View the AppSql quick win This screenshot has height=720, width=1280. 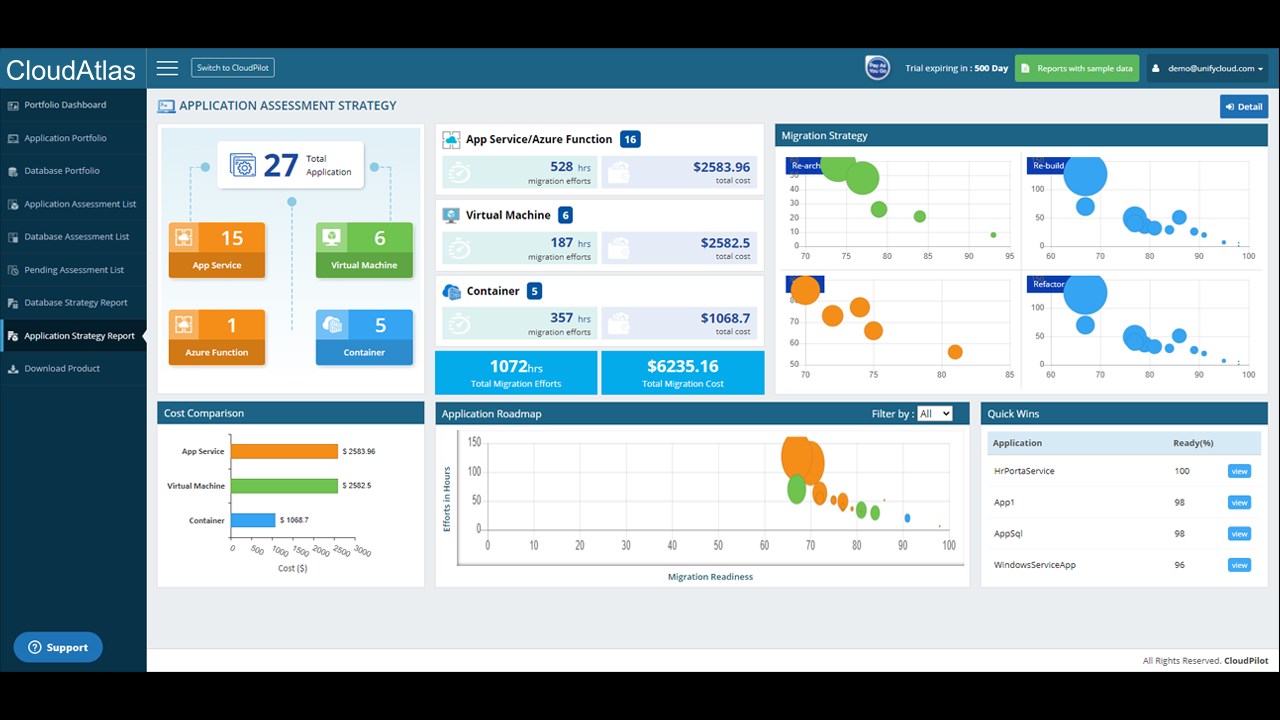1239,534
